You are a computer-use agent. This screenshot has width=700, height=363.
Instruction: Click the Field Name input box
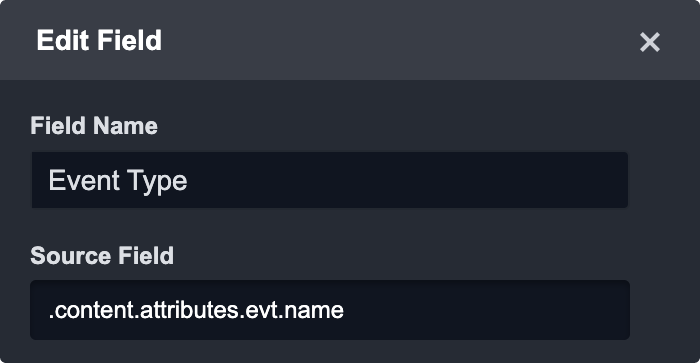(x=330, y=180)
